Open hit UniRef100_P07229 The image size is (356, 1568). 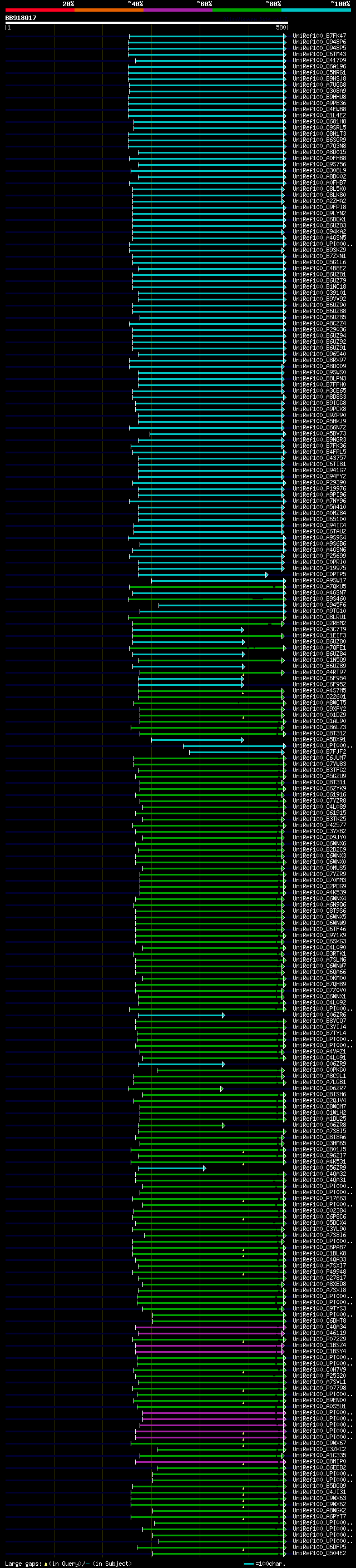(319, 1338)
